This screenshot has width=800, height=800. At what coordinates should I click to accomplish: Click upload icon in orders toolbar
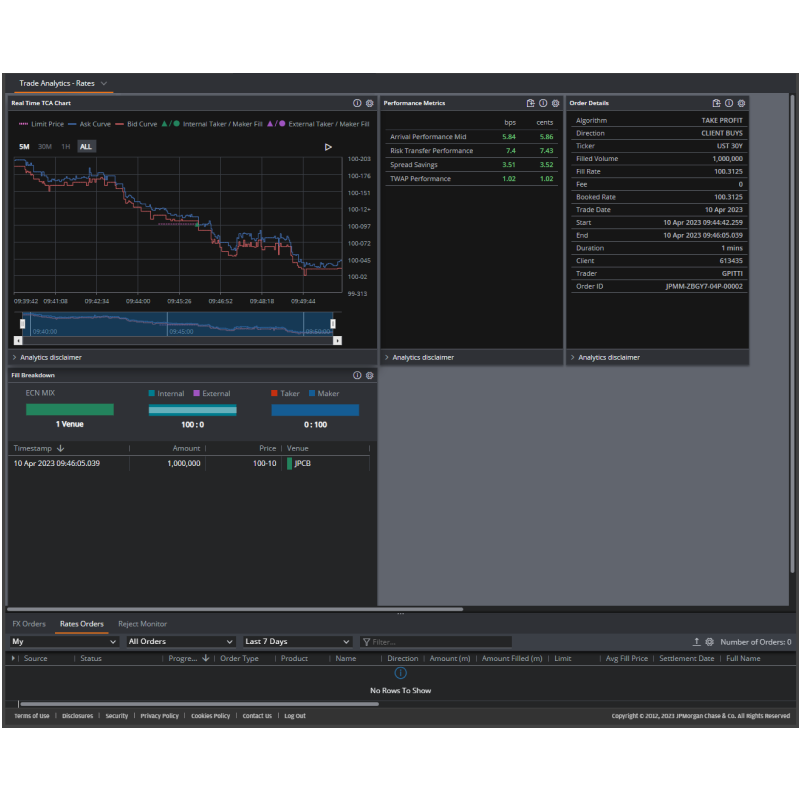point(696,642)
